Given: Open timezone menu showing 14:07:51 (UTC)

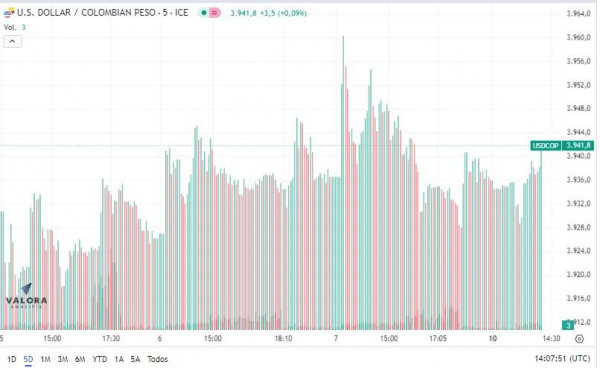Looking at the screenshot, I should [x=562, y=359].
